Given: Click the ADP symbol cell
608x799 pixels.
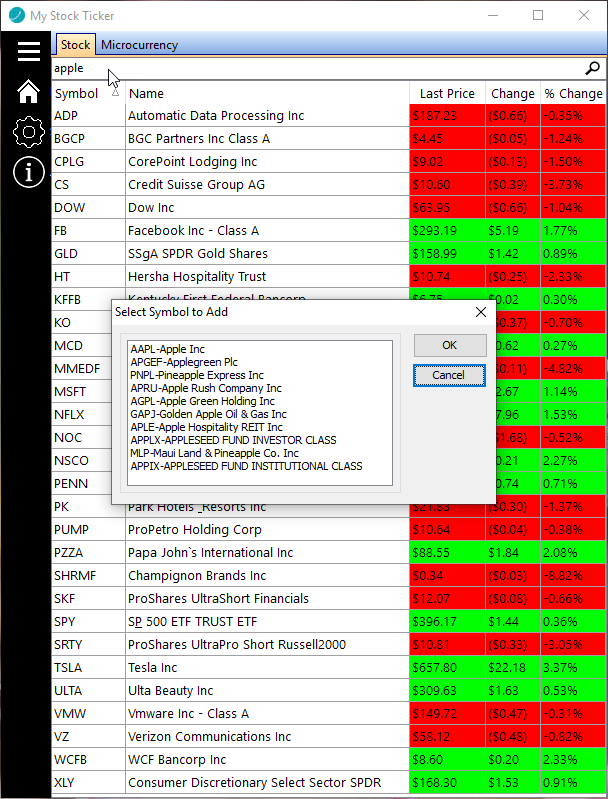Looking at the screenshot, I should (88, 116).
